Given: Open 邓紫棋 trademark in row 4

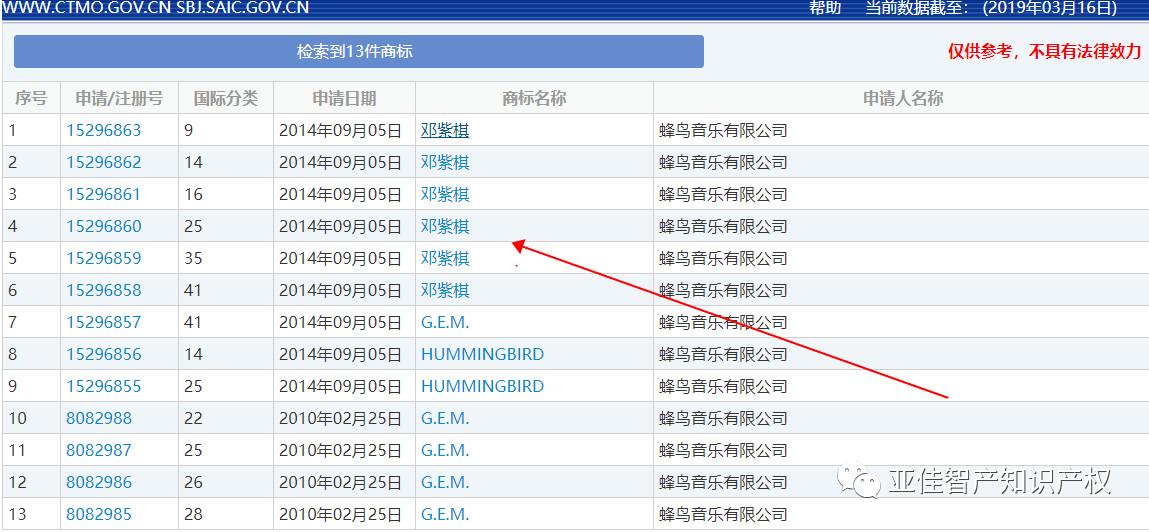Looking at the screenshot, I should pyautogui.click(x=445, y=226).
